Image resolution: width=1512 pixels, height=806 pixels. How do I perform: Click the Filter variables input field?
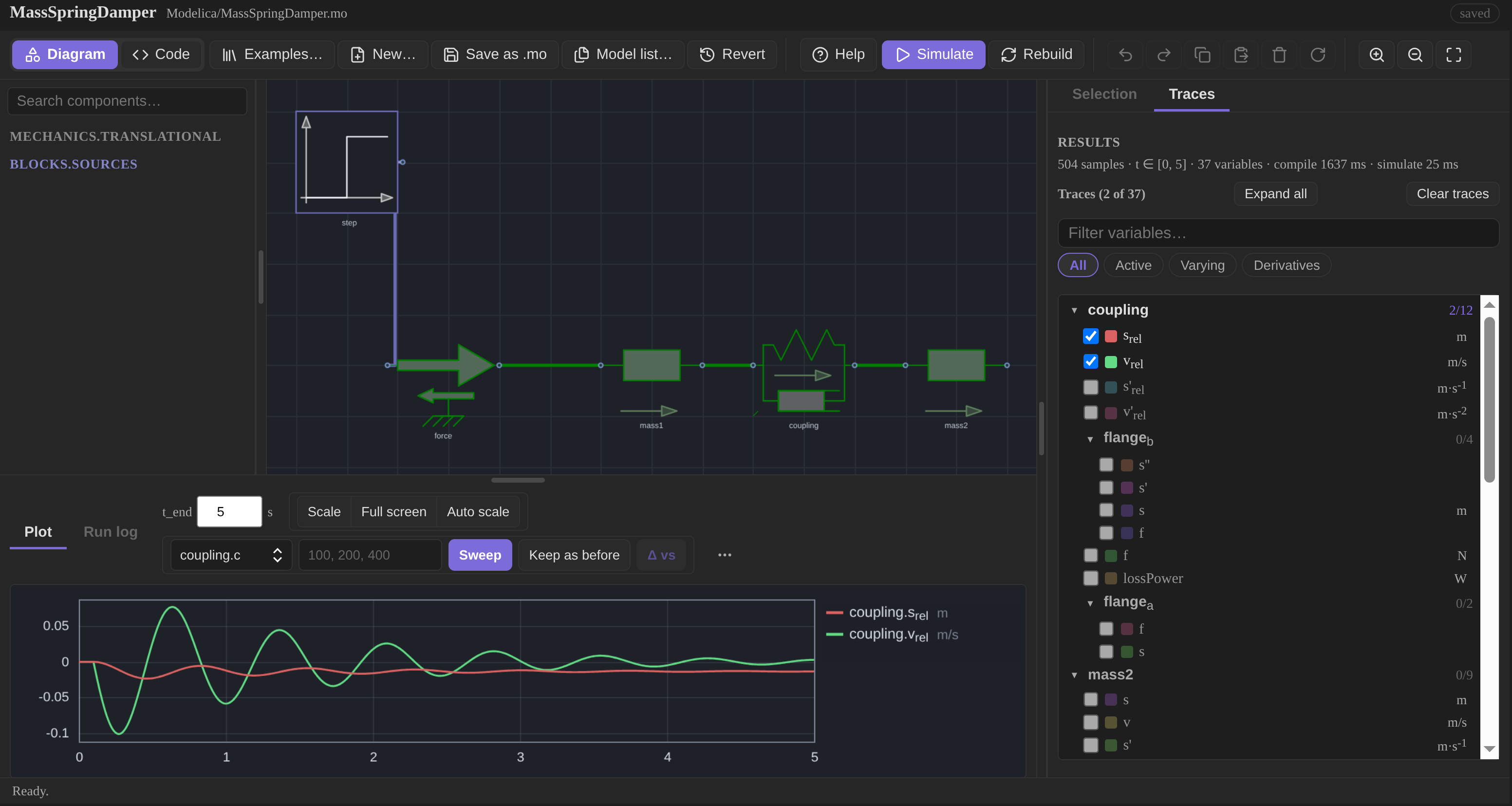coord(1278,233)
